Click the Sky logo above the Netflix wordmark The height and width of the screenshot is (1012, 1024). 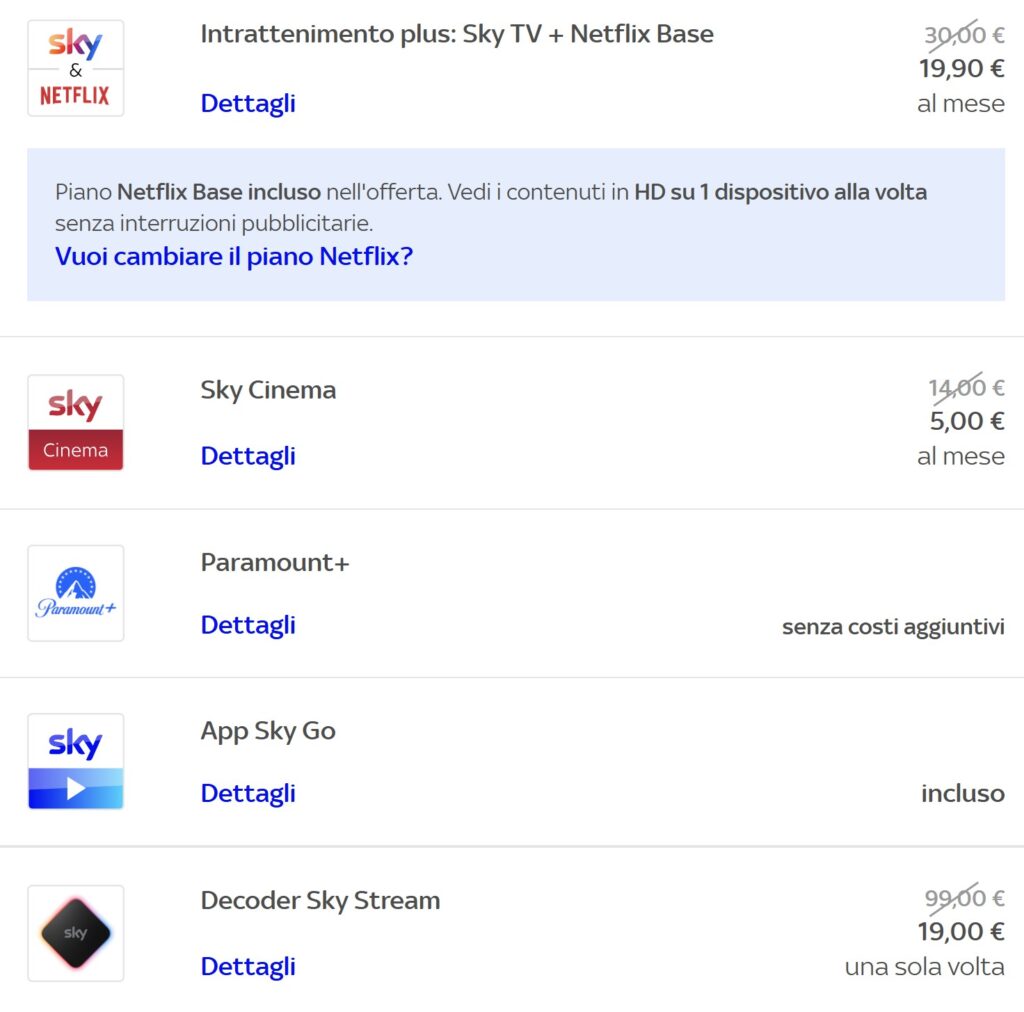[x=75, y=44]
